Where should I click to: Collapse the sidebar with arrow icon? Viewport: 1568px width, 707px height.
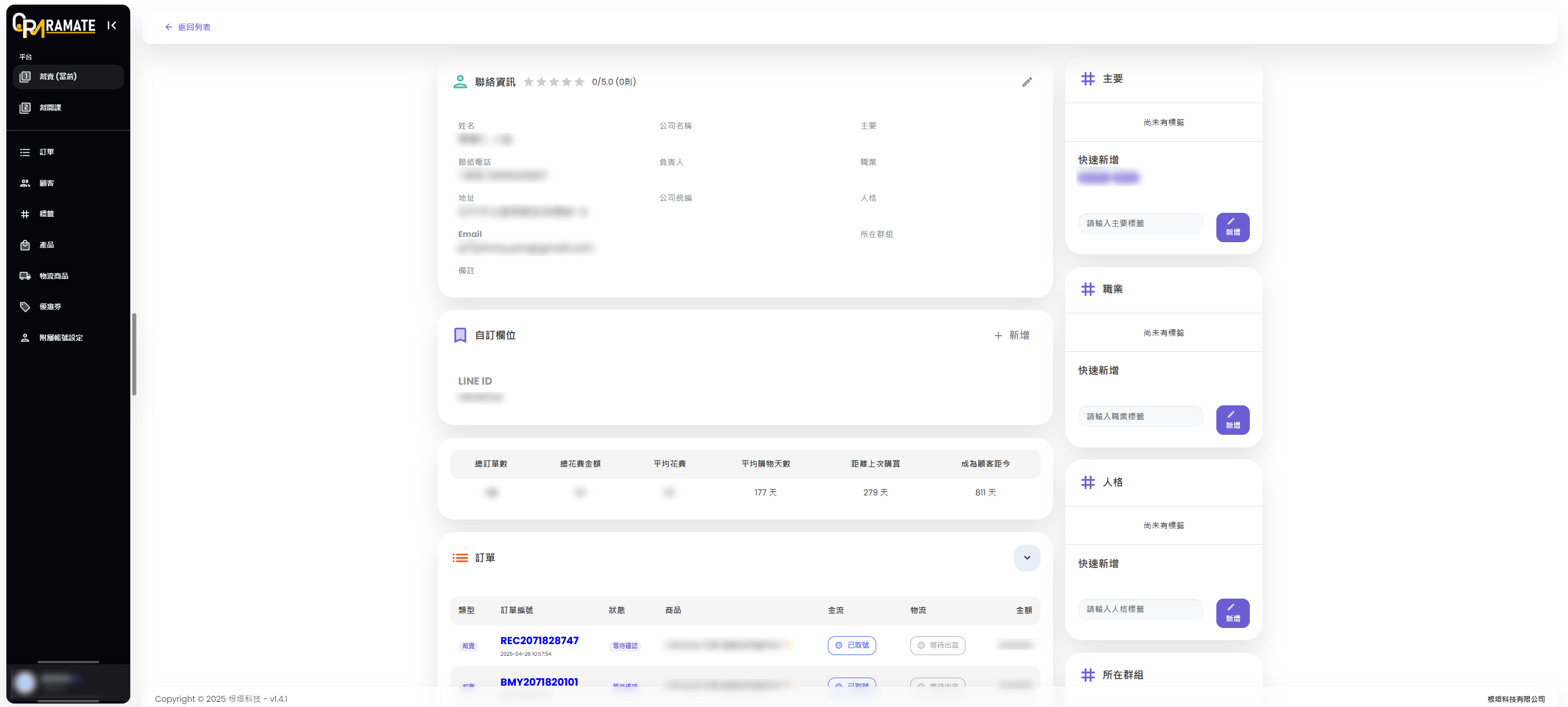111,25
